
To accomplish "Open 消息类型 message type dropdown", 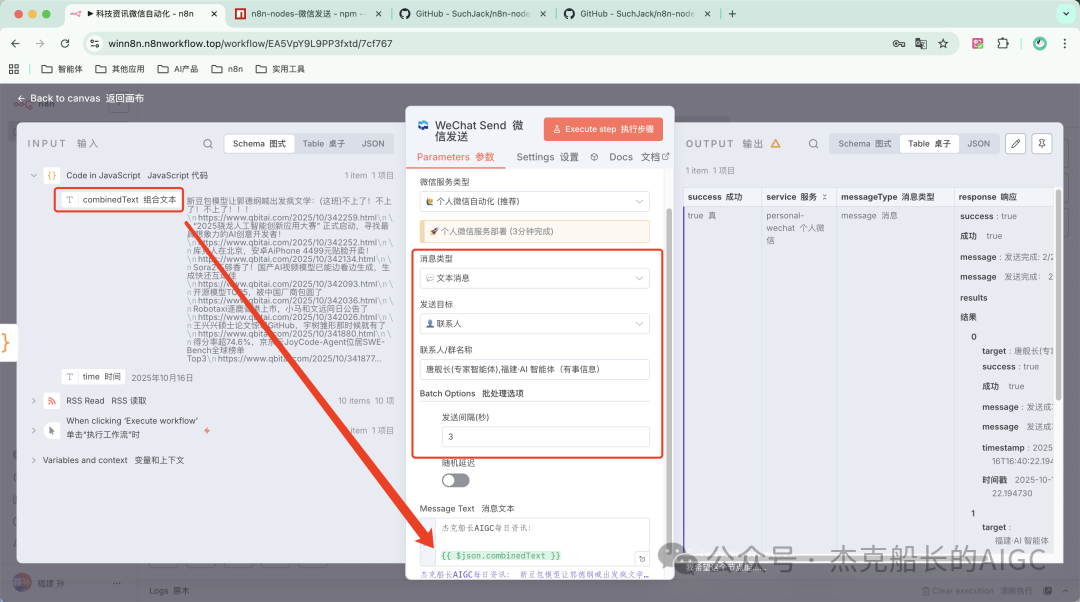I will point(534,278).
